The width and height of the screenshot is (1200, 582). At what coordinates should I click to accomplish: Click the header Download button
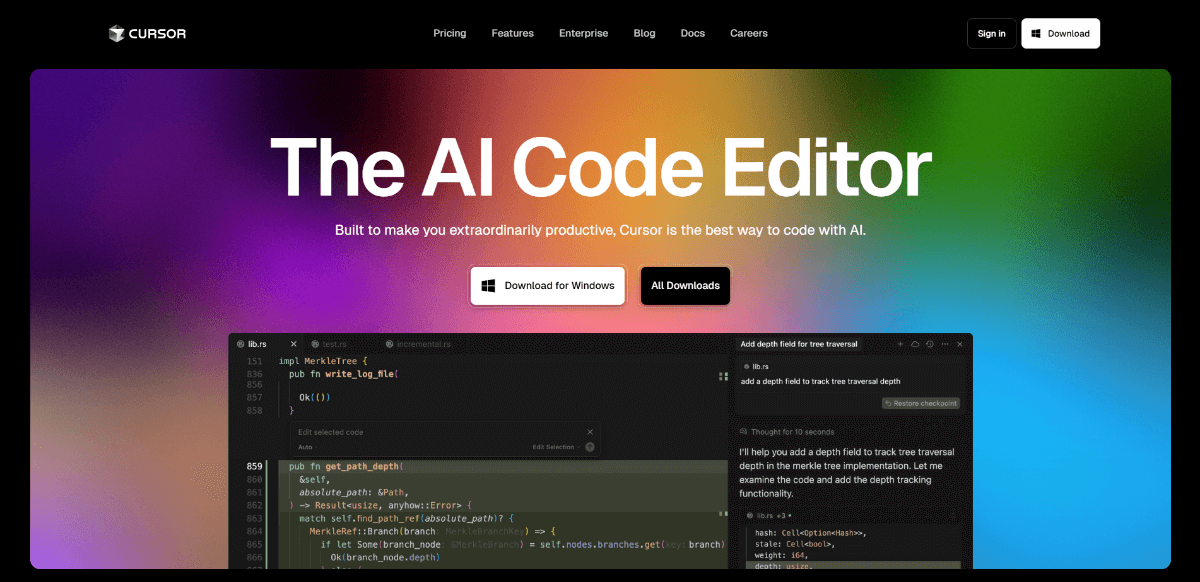coord(1061,33)
